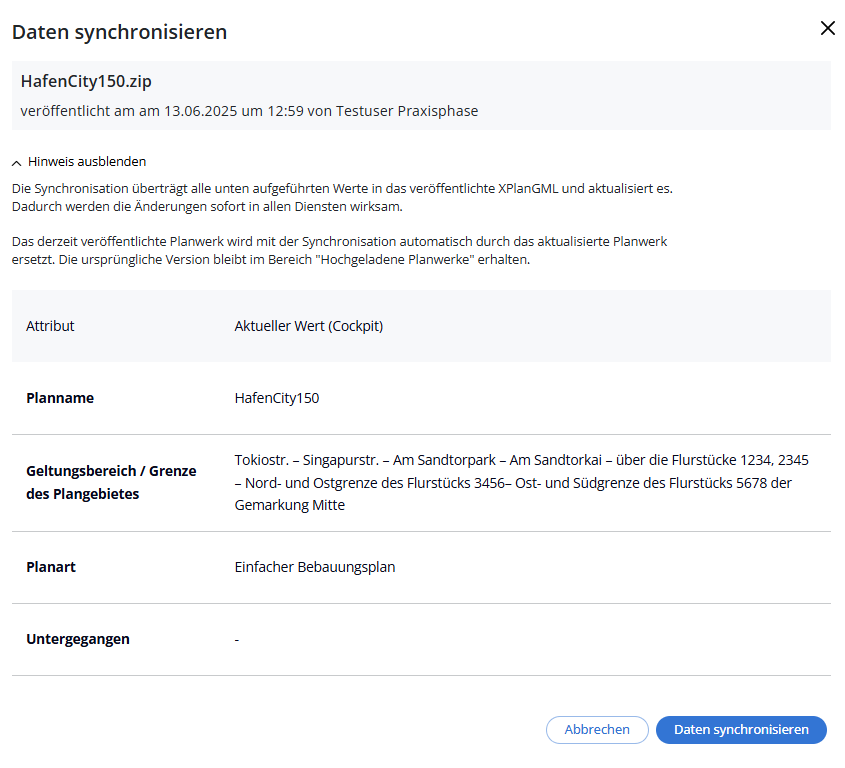Viewport: 845px width, 768px height.
Task: Click the hint paragraph mentioning 'Hochgeladene Planwerke'
Action: (338, 251)
